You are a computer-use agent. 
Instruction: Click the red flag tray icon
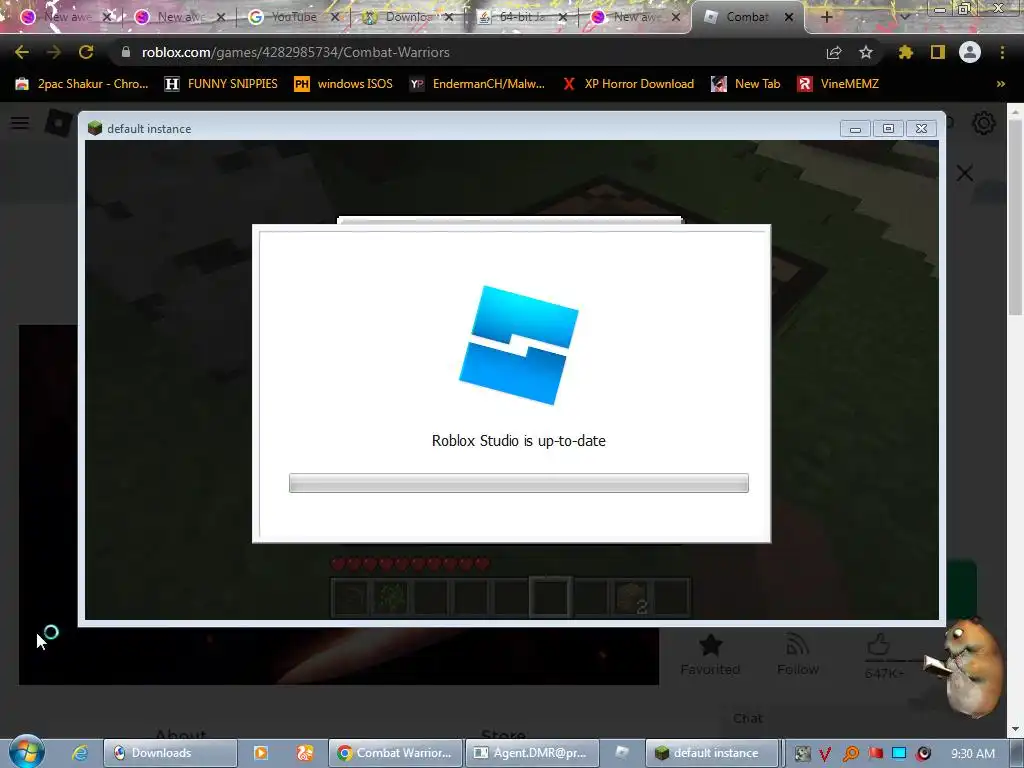click(875, 754)
